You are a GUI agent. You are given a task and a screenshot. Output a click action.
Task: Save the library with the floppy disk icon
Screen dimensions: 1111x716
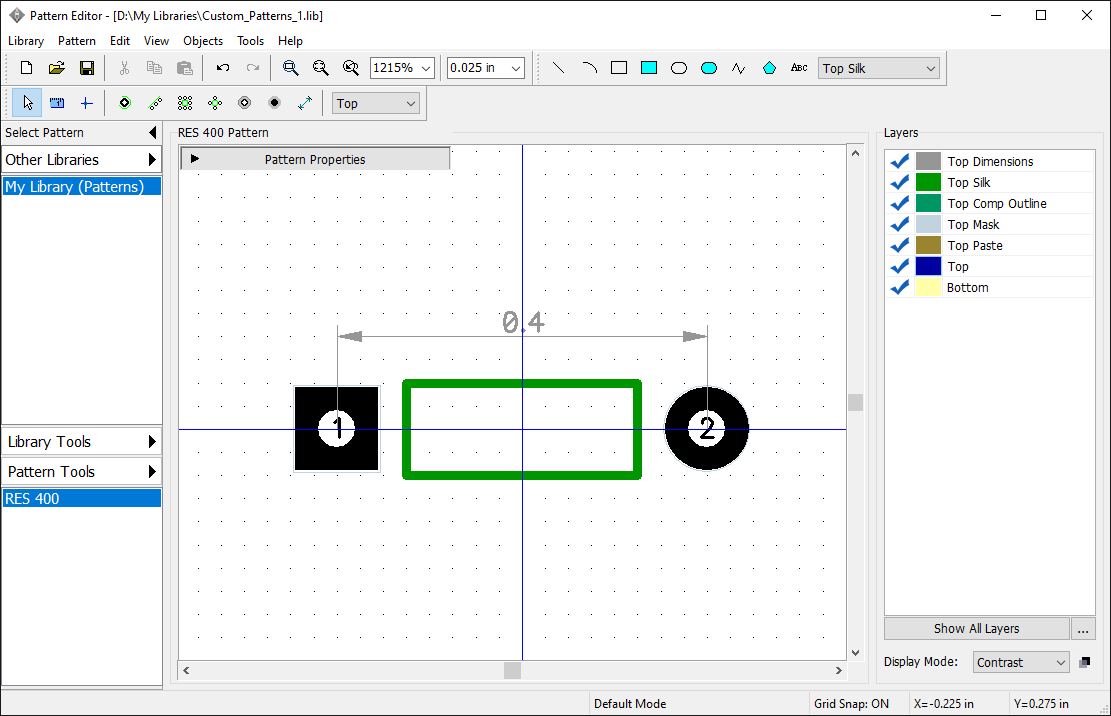(x=86, y=68)
